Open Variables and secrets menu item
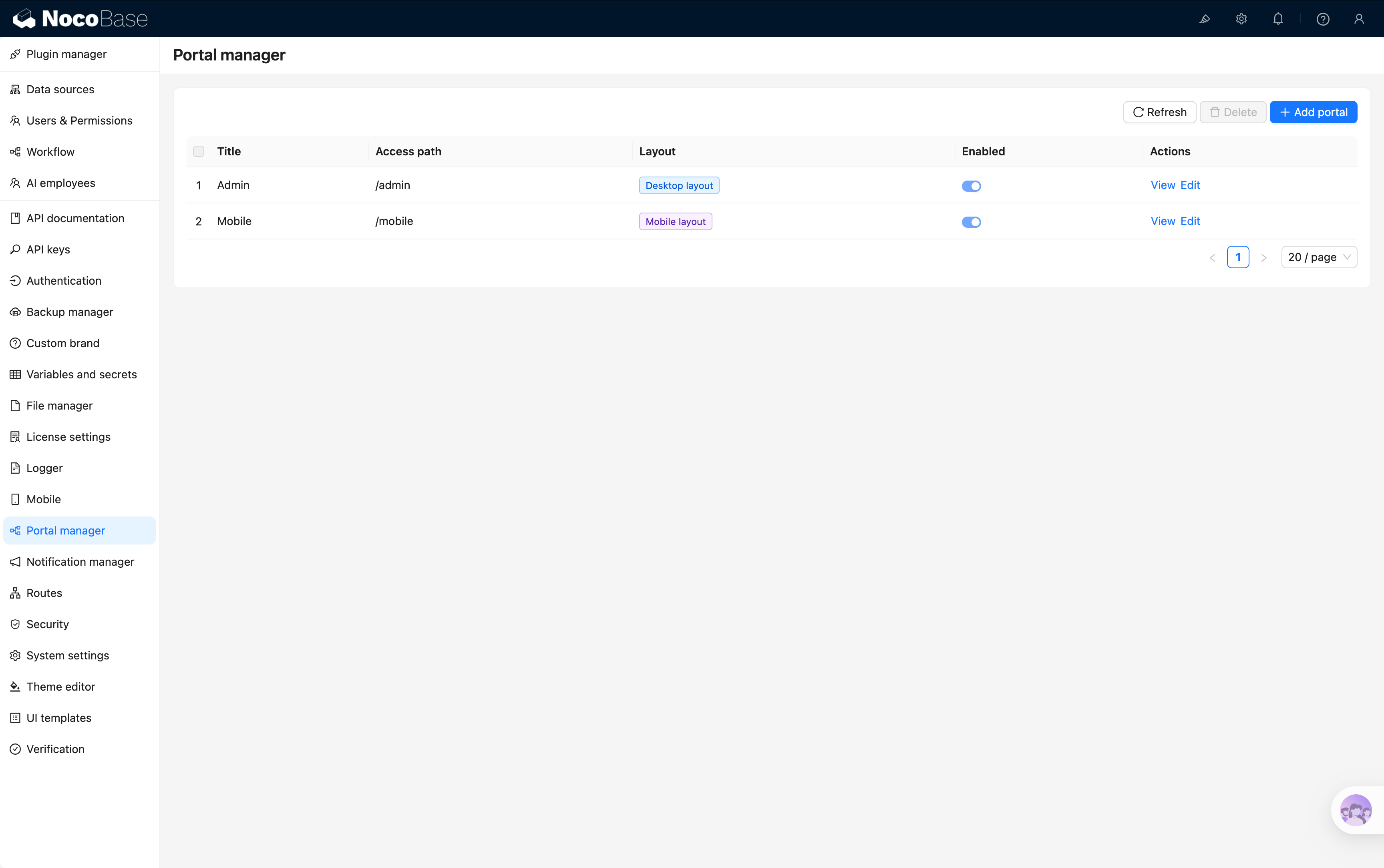The height and width of the screenshot is (868, 1384). (80, 374)
